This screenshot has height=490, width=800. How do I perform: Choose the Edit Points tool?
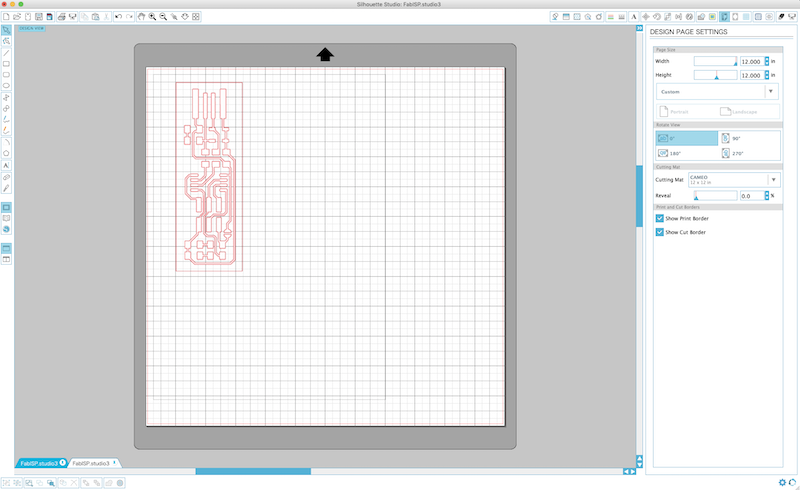tap(6, 41)
